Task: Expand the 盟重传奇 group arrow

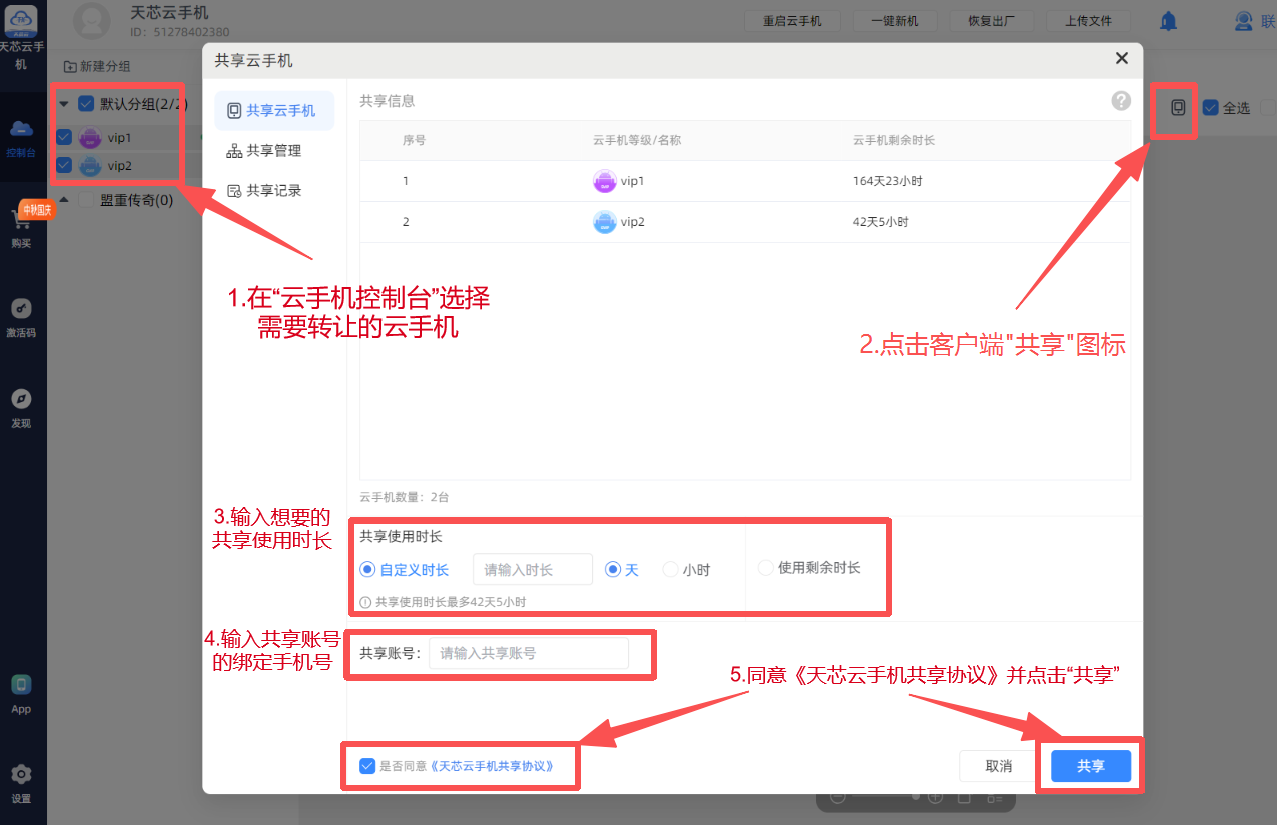Action: [x=64, y=200]
